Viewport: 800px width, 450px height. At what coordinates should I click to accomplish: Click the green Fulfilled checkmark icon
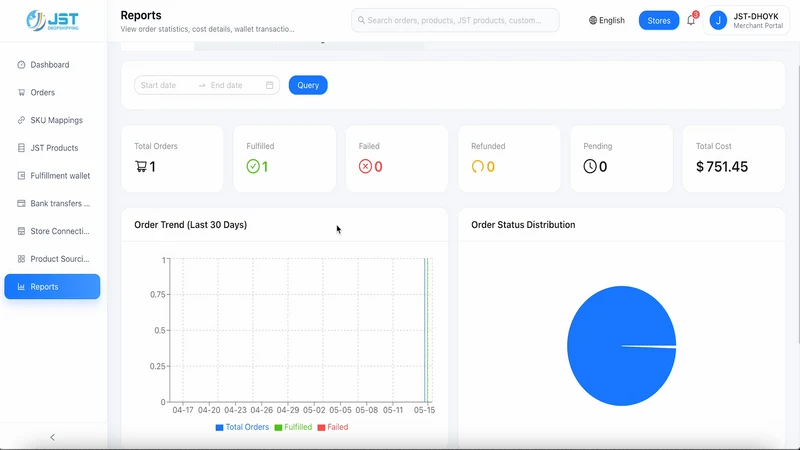(253, 166)
